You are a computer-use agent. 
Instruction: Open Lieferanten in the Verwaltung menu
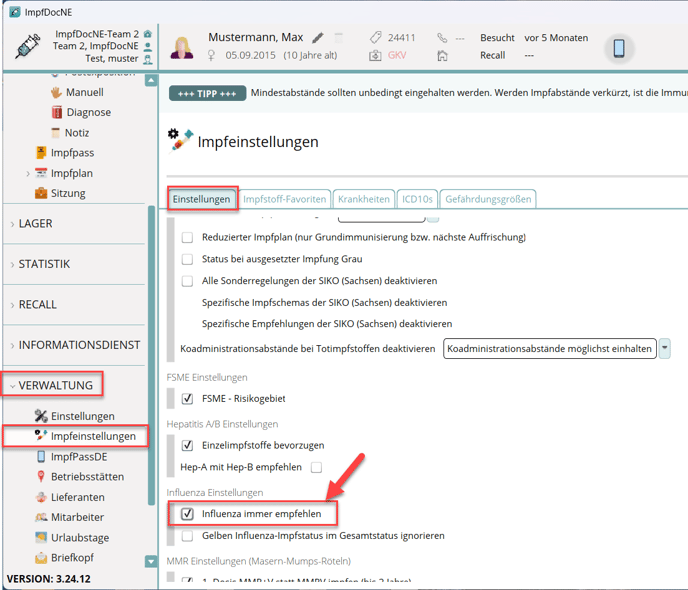77,497
